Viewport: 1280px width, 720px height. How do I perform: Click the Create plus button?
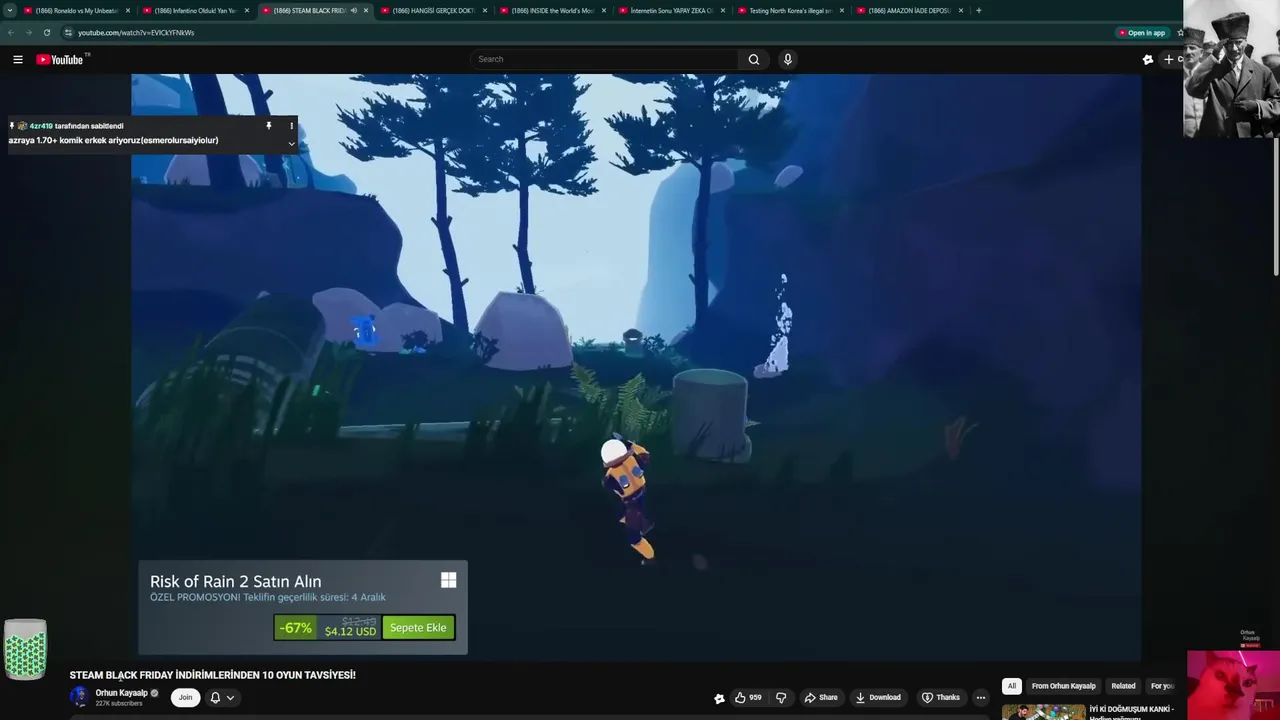pos(1170,59)
